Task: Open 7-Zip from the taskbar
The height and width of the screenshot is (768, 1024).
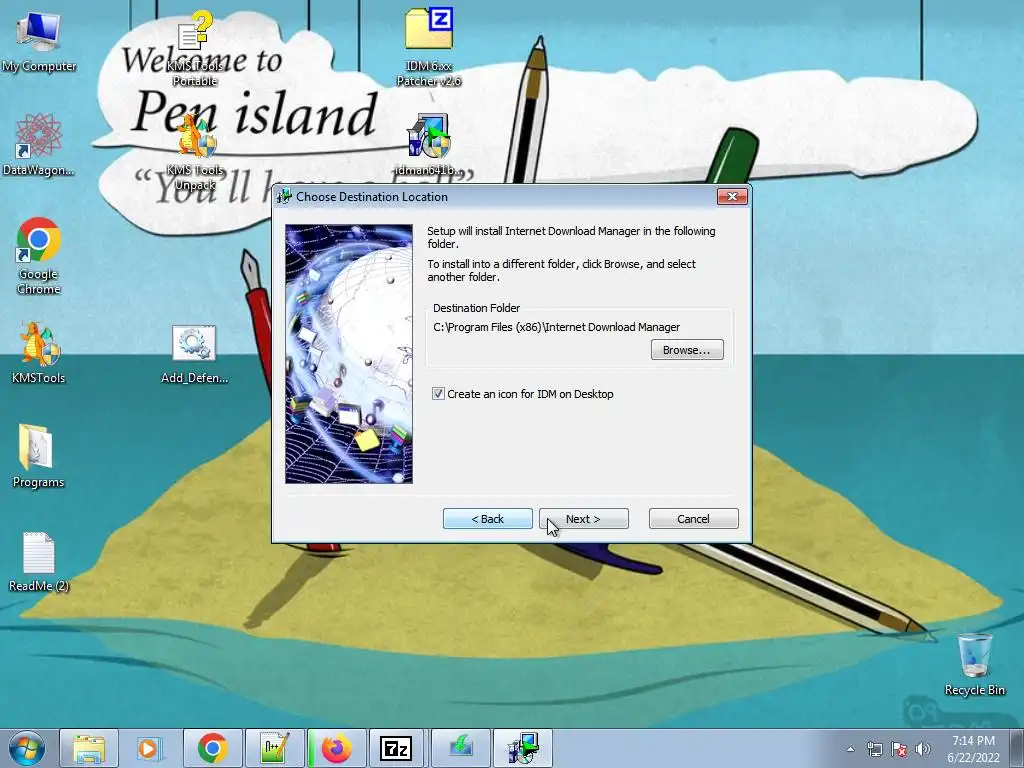Action: (396, 748)
